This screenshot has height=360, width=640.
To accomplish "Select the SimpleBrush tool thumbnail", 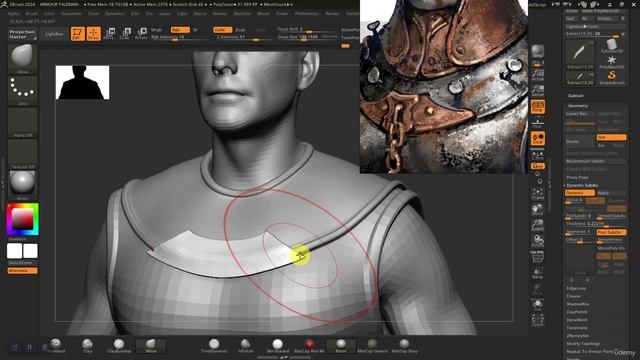I will [x=611, y=78].
